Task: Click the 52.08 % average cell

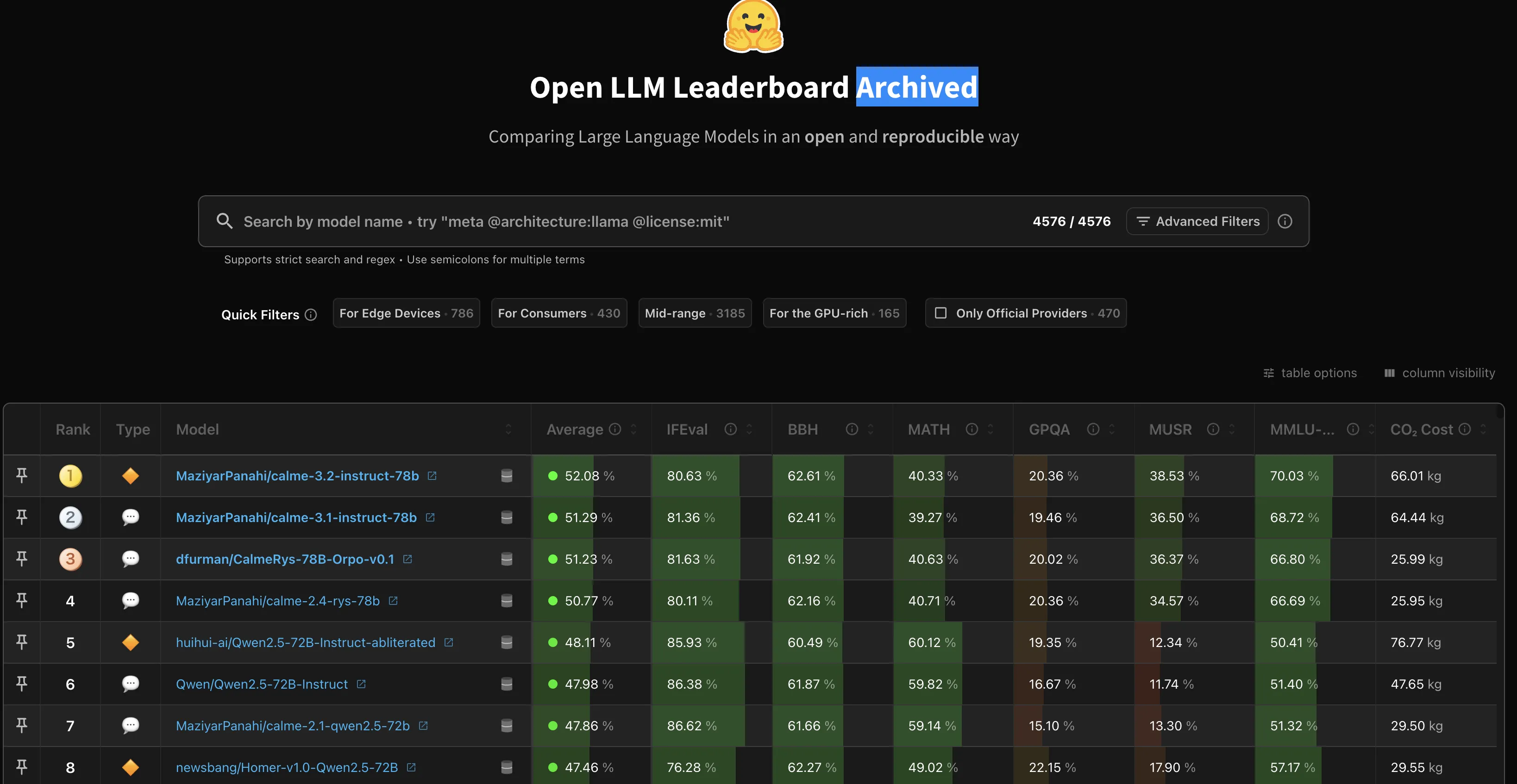Action: coord(591,476)
